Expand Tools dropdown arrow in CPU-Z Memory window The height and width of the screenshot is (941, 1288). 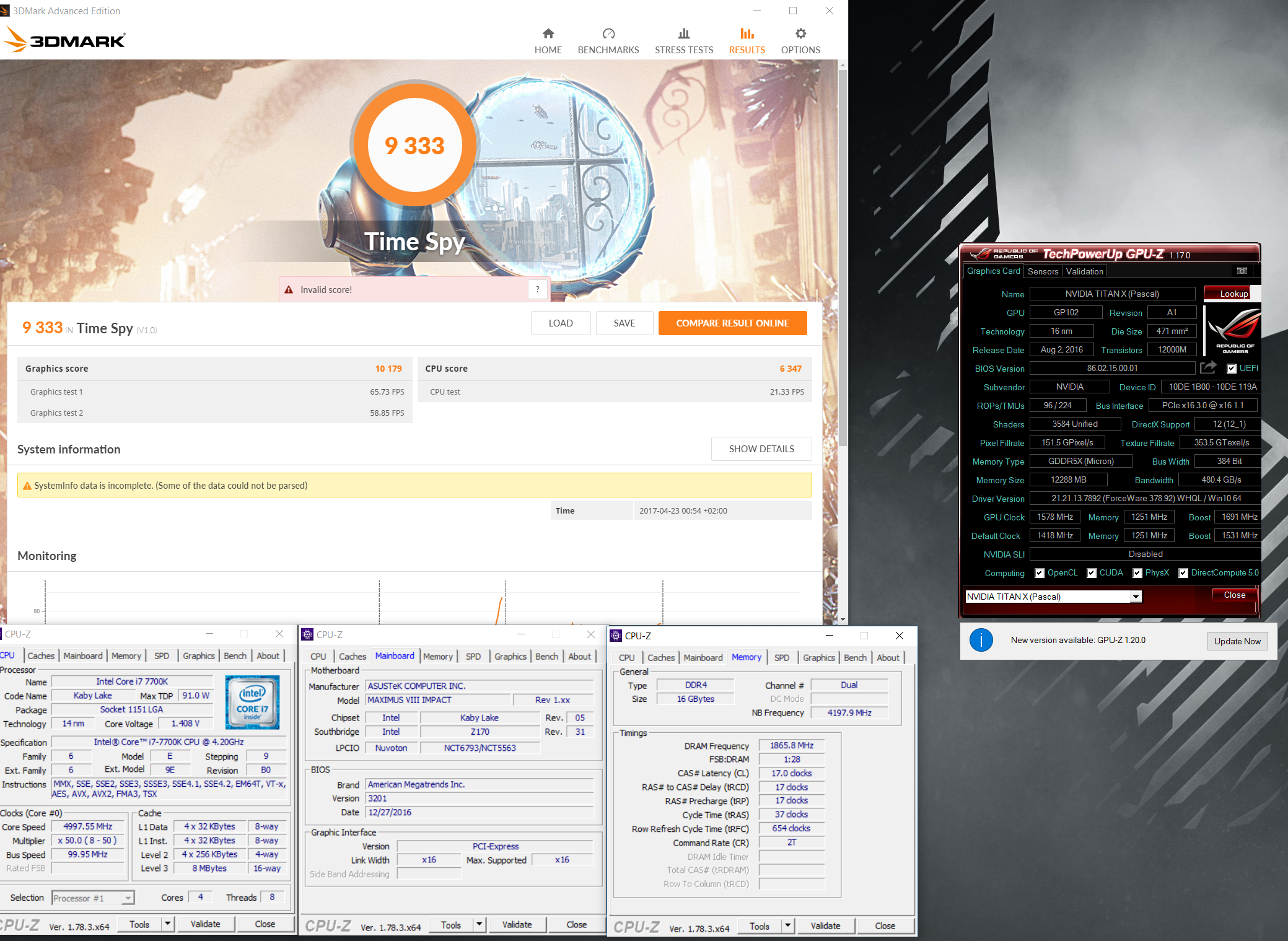[x=787, y=926]
